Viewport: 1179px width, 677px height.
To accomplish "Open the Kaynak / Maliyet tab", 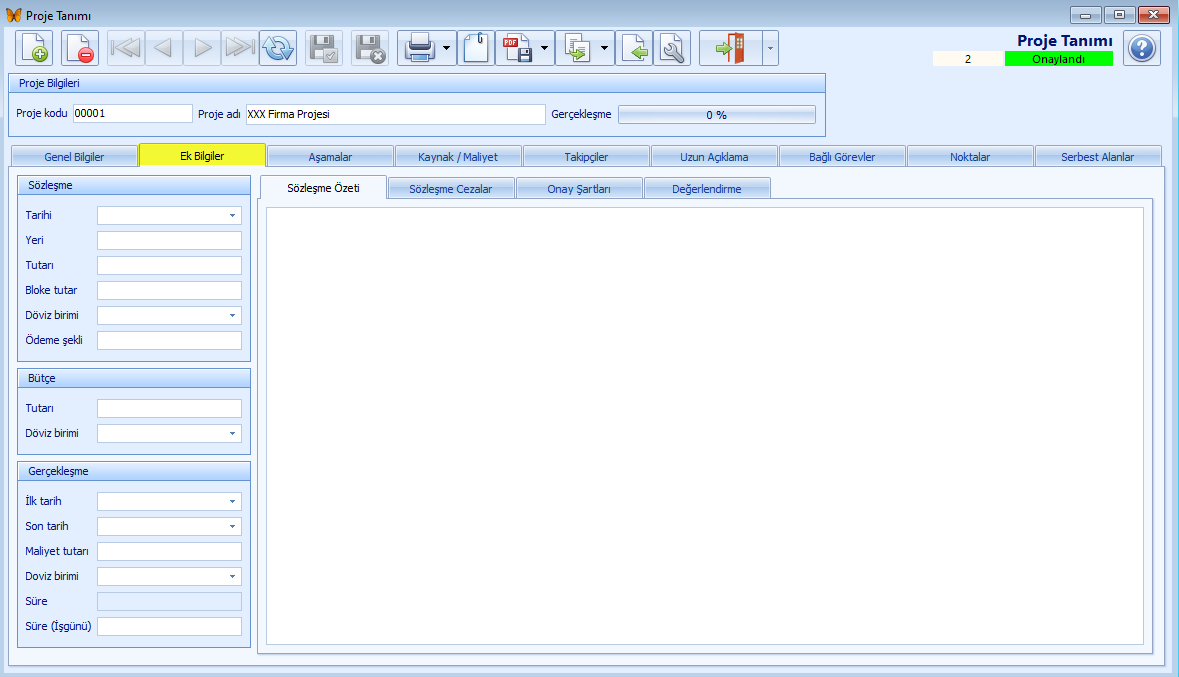I will [x=458, y=157].
